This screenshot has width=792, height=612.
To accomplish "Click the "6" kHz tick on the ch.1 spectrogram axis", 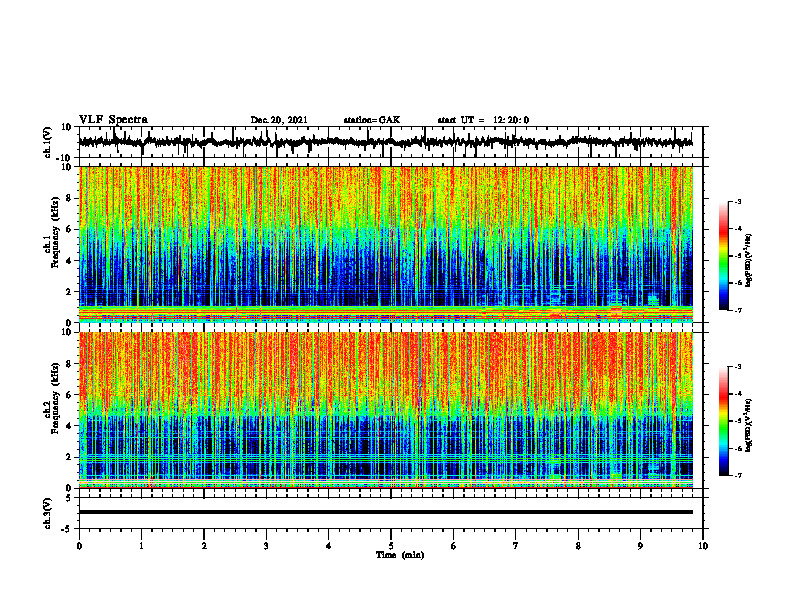I will 69,230.
